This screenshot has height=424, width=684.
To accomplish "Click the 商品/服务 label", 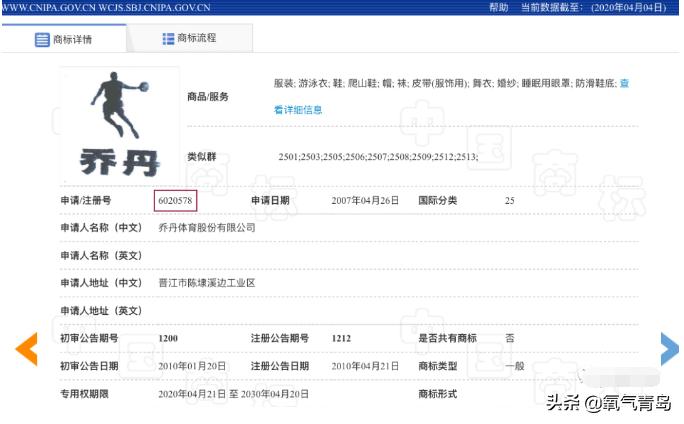I will [x=208, y=97].
